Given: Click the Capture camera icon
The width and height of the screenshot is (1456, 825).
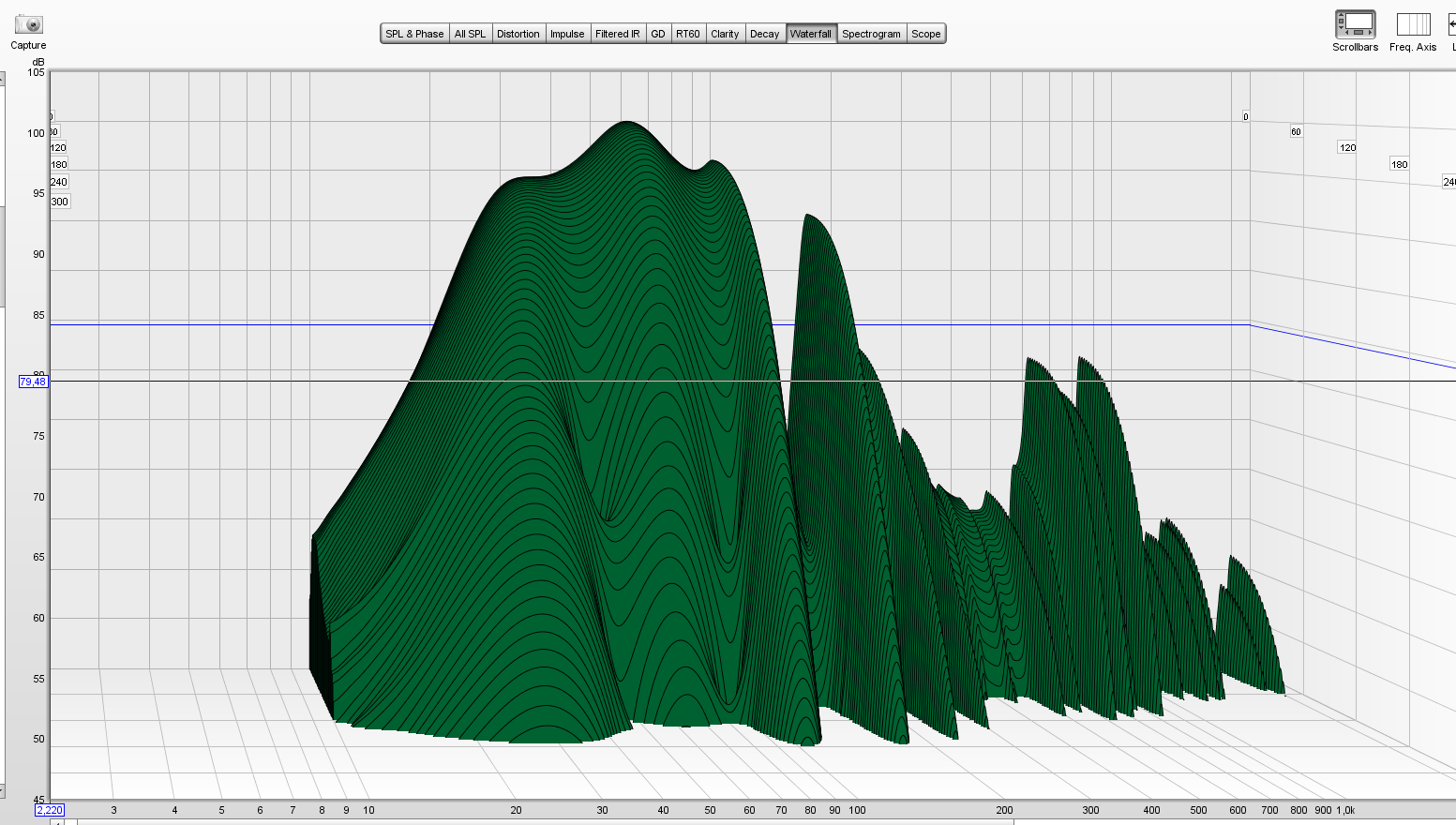Looking at the screenshot, I should tap(29, 24).
